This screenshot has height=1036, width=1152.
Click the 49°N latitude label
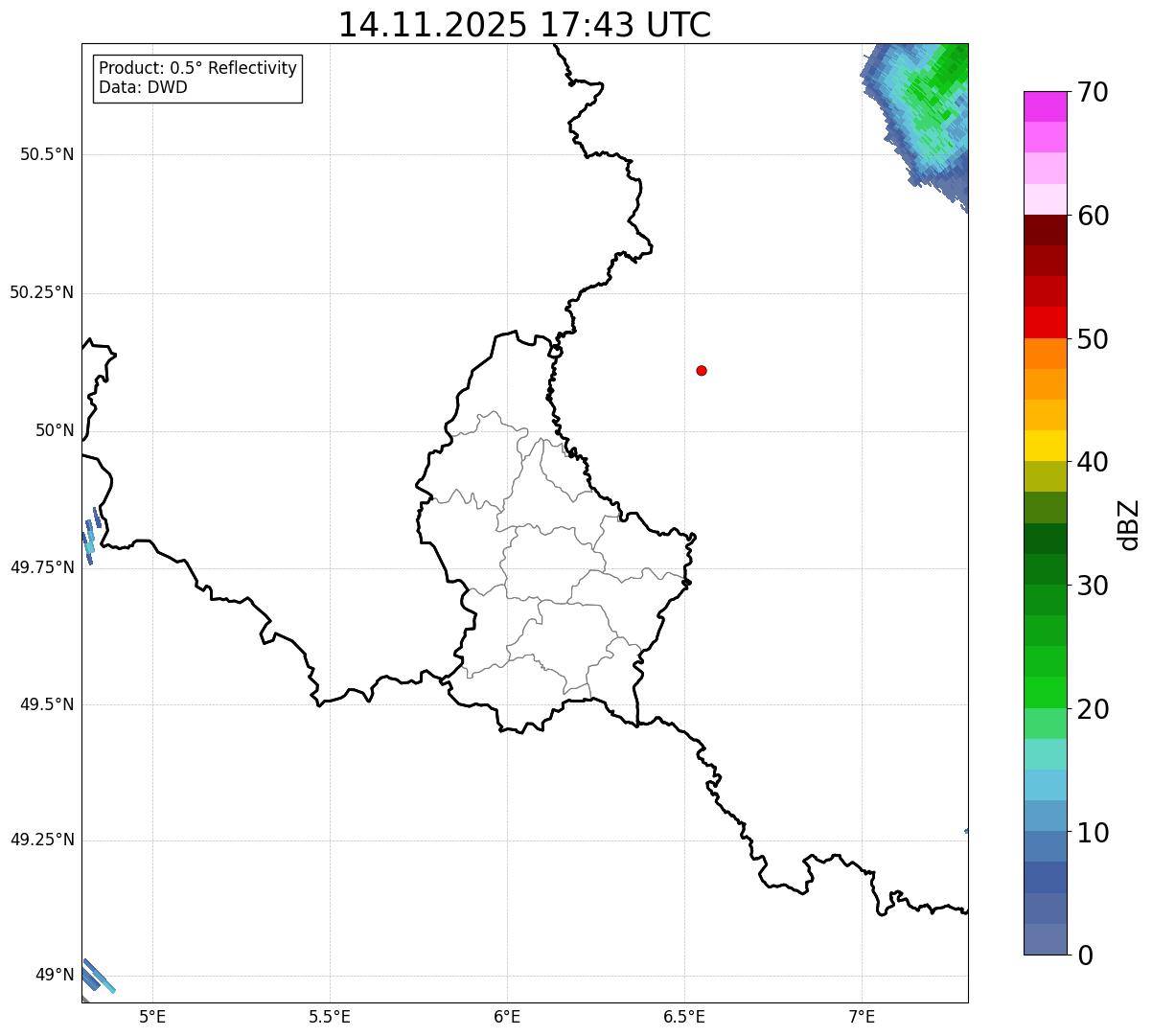pyautogui.click(x=55, y=976)
